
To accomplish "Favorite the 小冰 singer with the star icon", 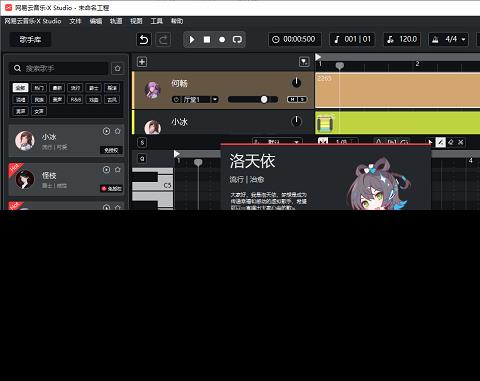I will pos(117,131).
